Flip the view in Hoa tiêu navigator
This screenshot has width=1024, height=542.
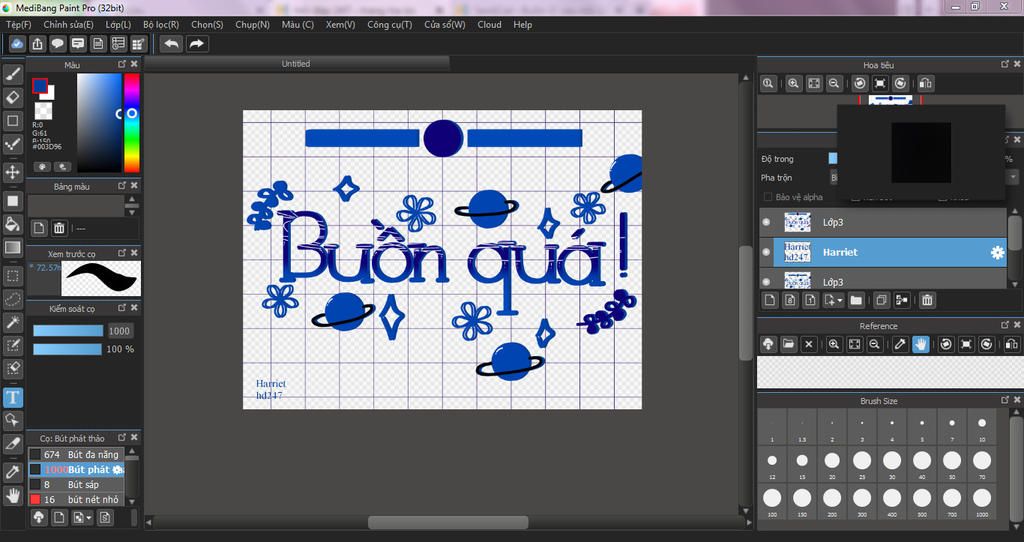[925, 84]
